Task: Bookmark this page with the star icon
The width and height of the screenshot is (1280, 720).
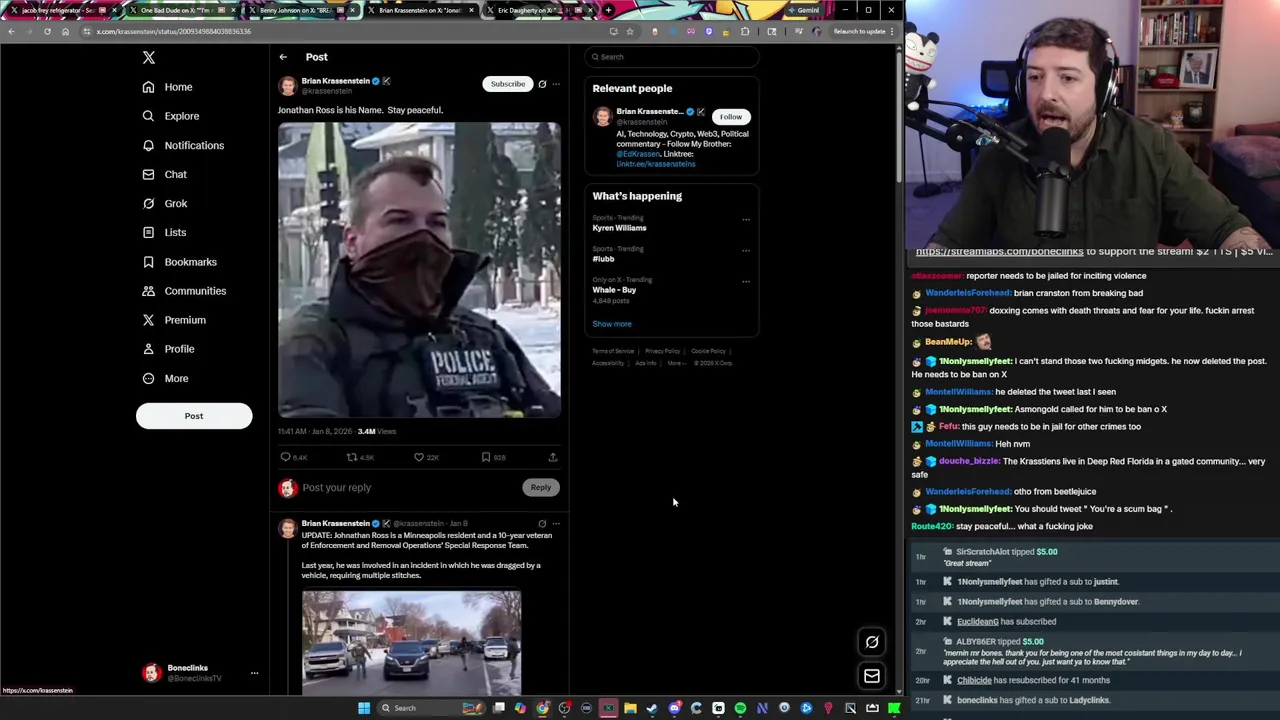Action: coord(629,31)
